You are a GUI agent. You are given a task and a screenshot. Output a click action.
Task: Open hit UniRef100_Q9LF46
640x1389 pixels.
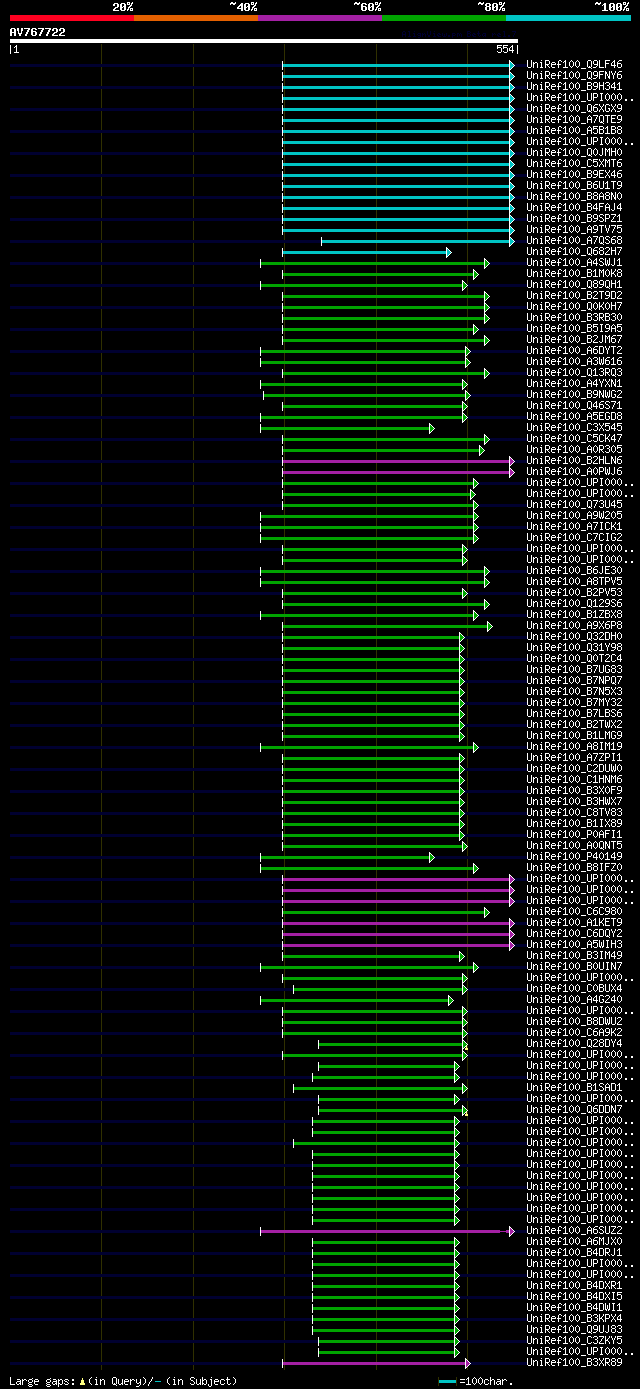tap(574, 65)
